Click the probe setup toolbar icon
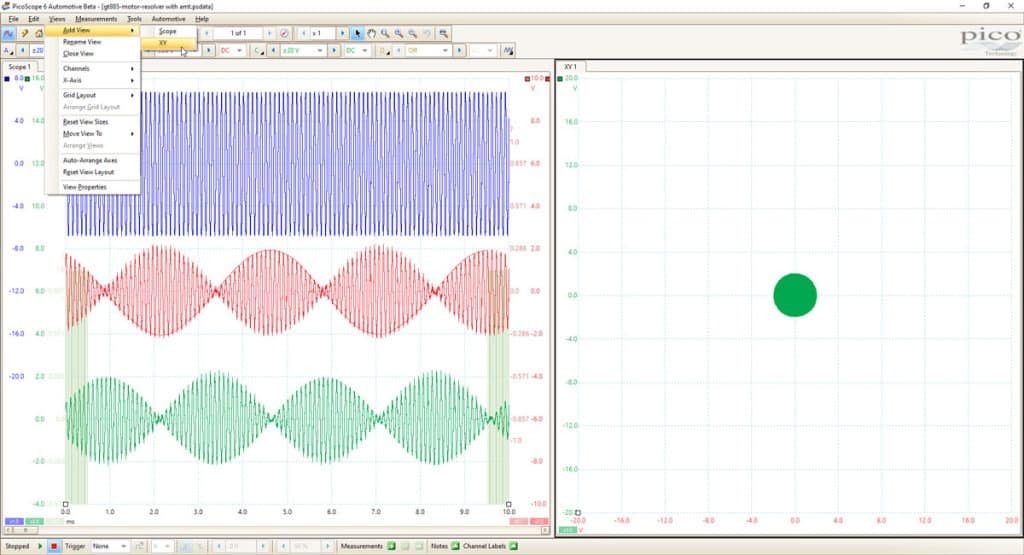Image resolution: width=1024 pixels, height=555 pixels. (x=25, y=33)
